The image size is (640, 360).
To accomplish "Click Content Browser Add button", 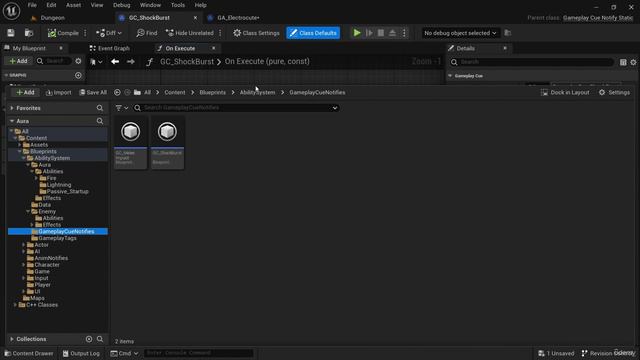I will tap(25, 93).
